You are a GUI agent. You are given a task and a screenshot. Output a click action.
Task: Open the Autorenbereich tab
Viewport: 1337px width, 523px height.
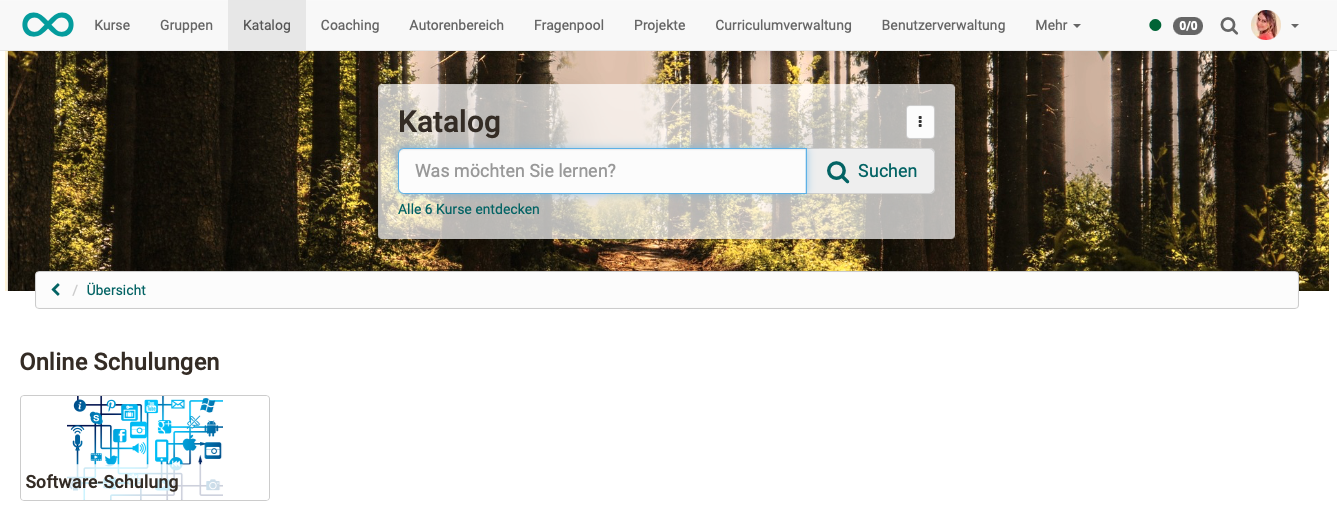456,25
